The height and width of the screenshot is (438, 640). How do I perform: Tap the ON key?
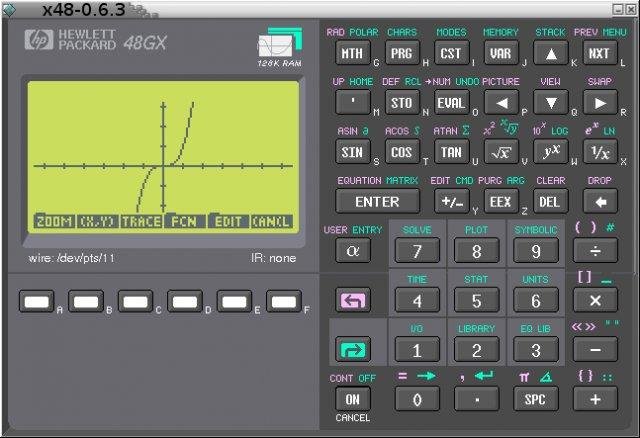[x=353, y=399]
